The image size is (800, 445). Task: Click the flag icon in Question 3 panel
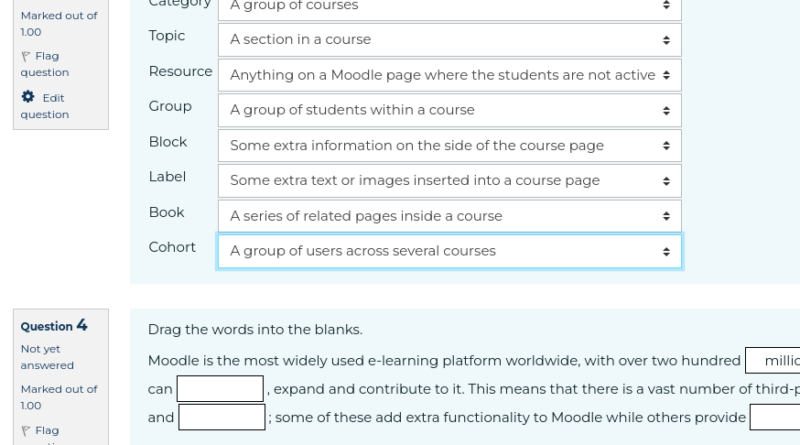(x=26, y=56)
